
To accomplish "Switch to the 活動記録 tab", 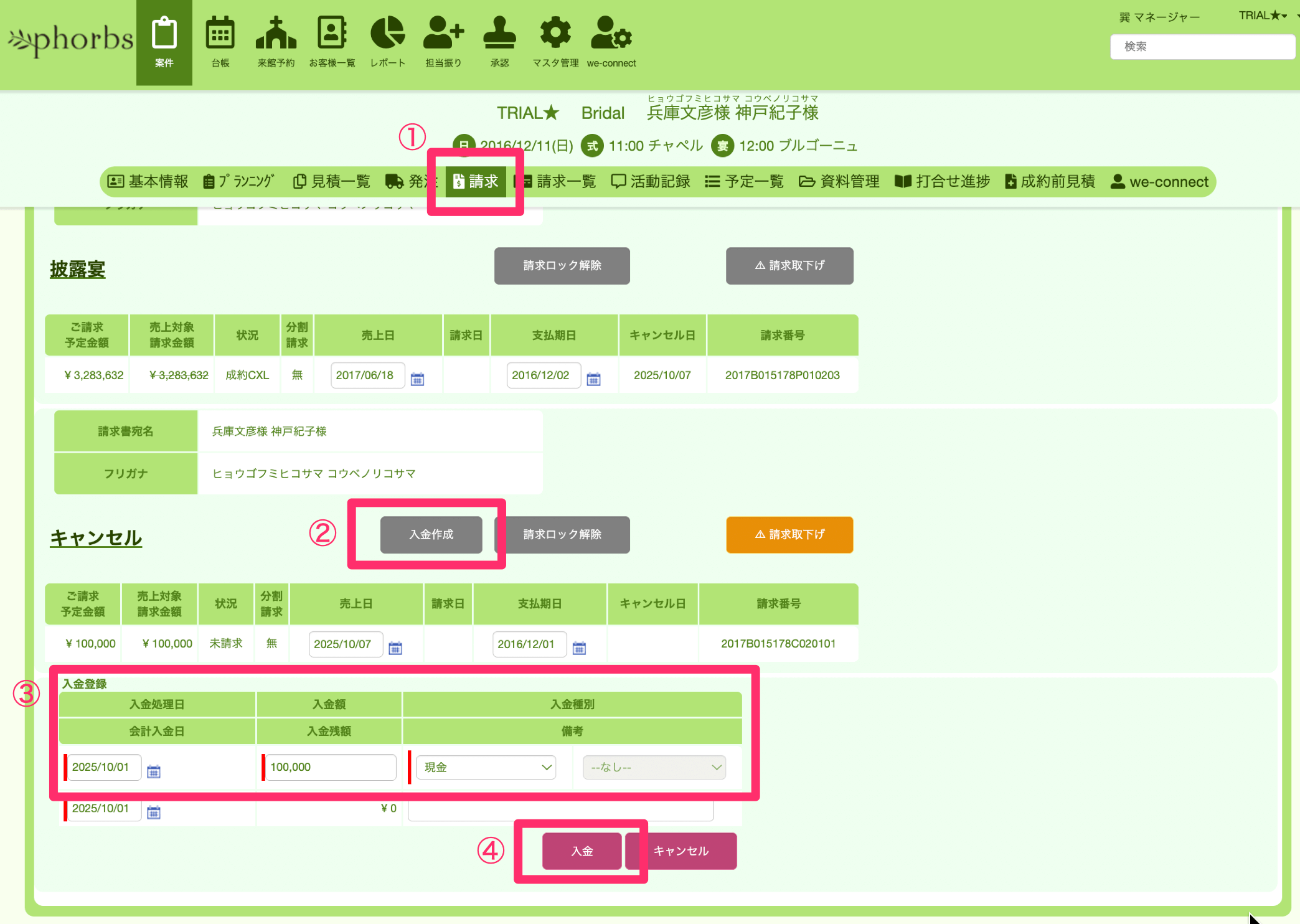I will tap(651, 182).
